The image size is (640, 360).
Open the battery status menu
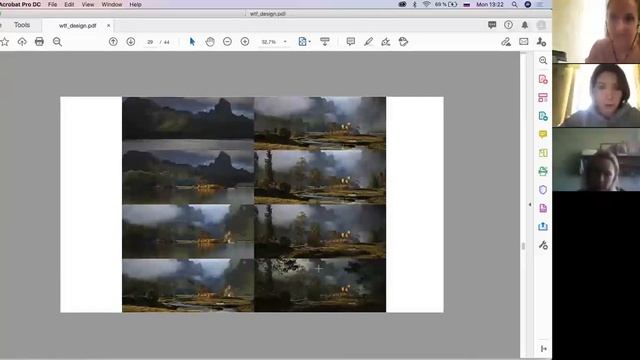446,4
